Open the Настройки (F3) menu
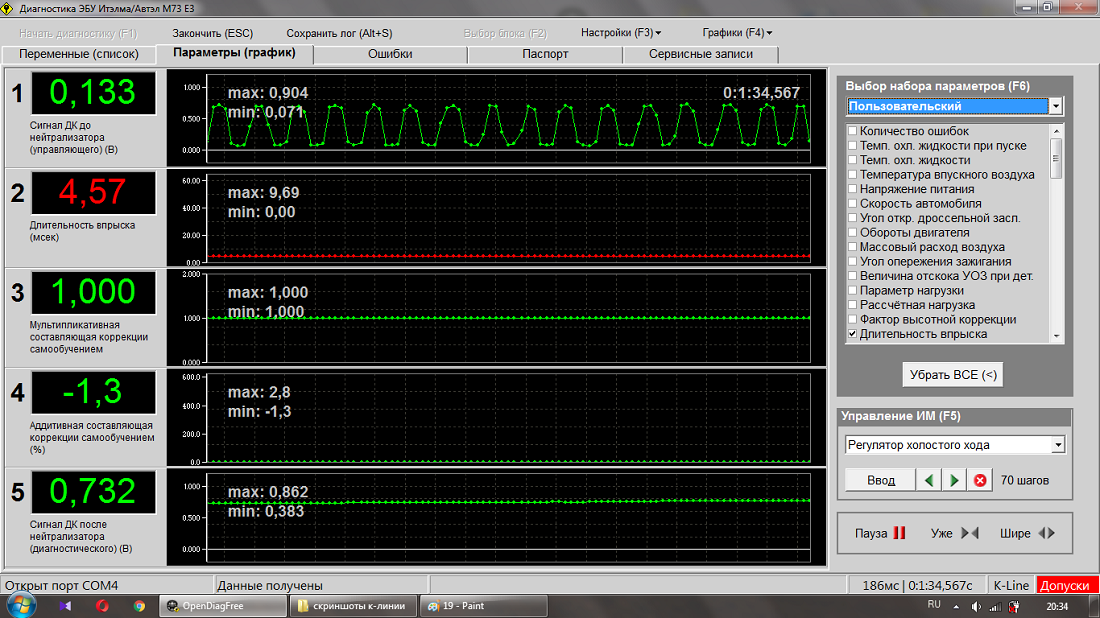Viewport: 1100px width, 618px height. click(621, 33)
